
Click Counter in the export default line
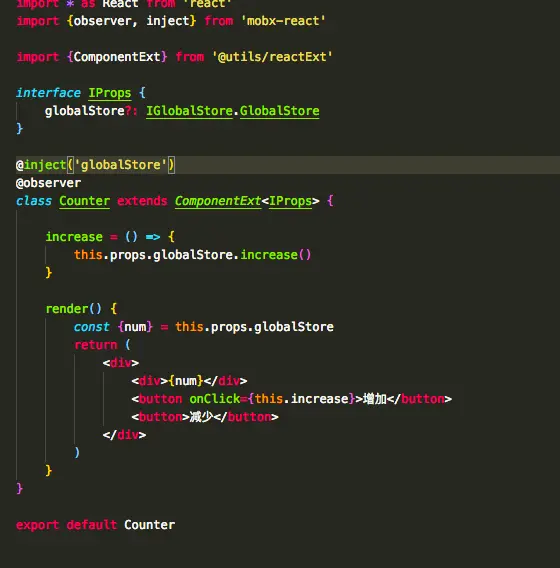point(150,525)
